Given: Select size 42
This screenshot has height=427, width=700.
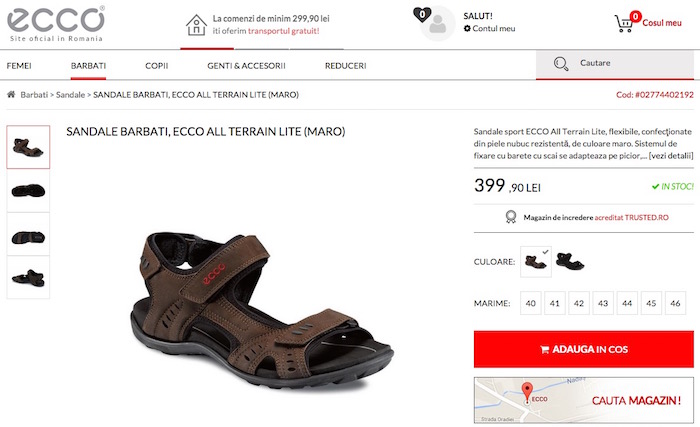Looking at the screenshot, I should click(x=579, y=303).
